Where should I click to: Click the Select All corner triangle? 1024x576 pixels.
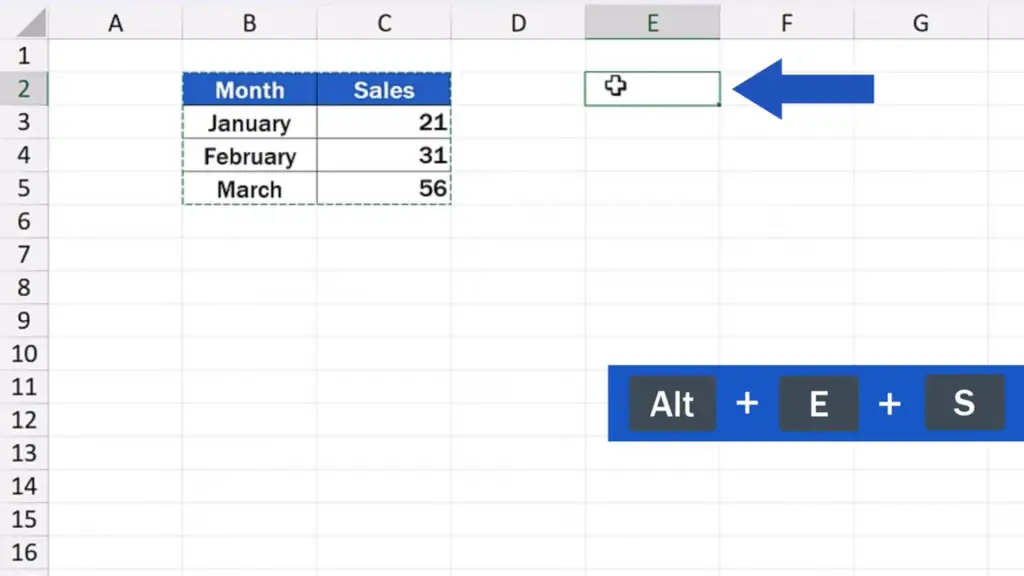click(x=31, y=23)
